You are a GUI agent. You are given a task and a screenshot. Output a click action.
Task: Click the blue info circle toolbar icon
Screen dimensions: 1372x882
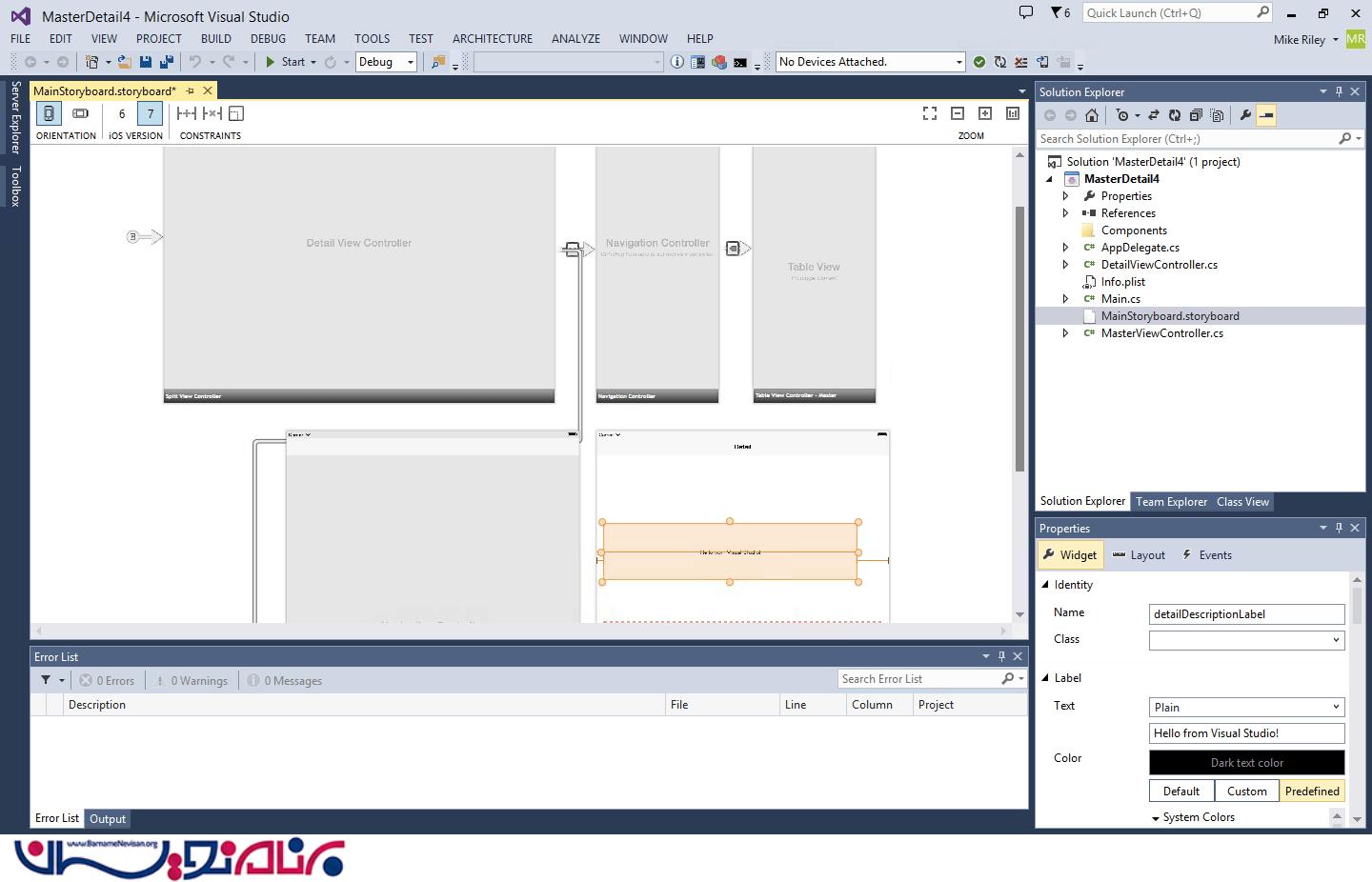pyautogui.click(x=676, y=62)
